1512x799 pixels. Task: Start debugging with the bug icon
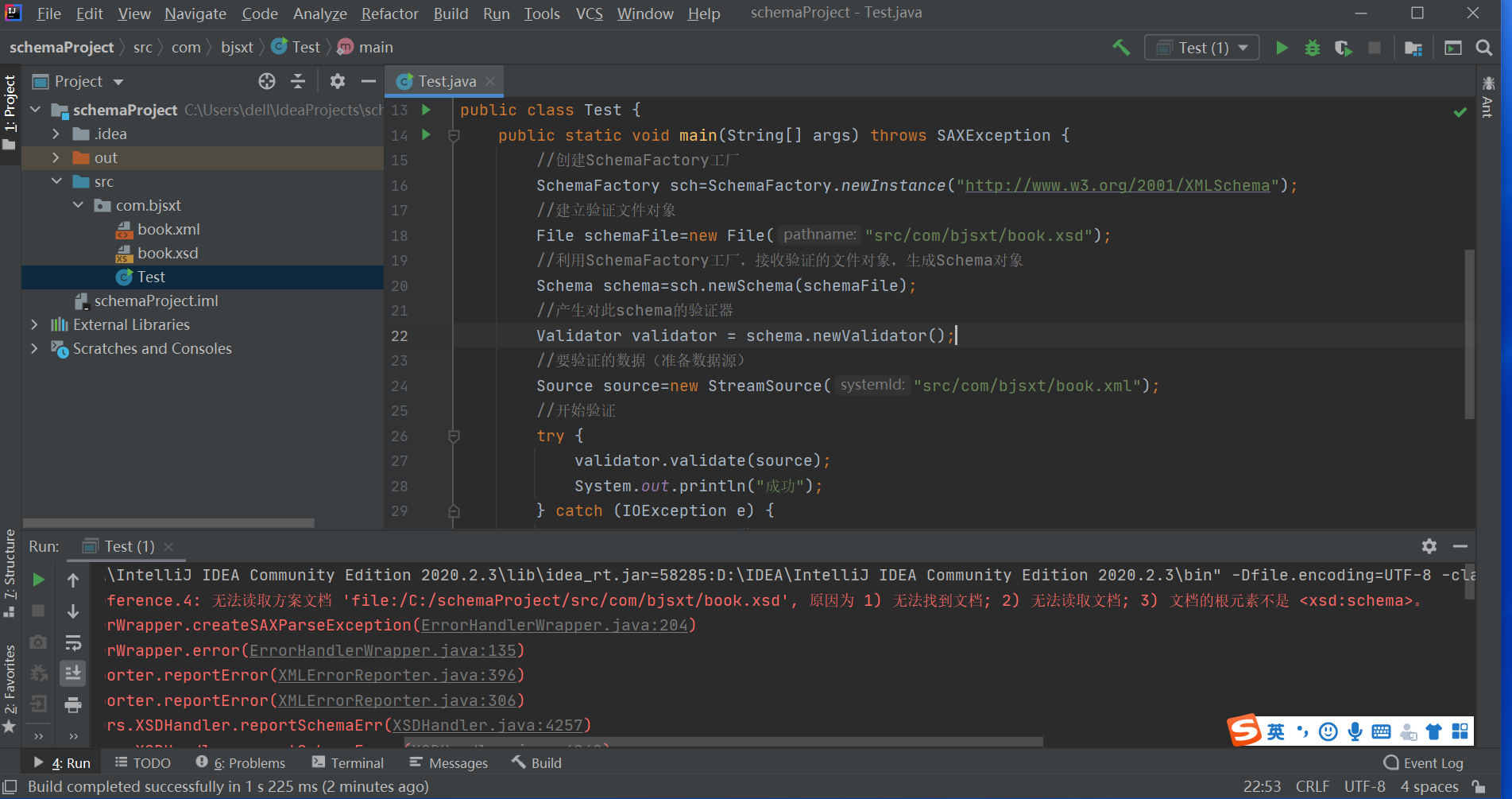[x=1313, y=48]
